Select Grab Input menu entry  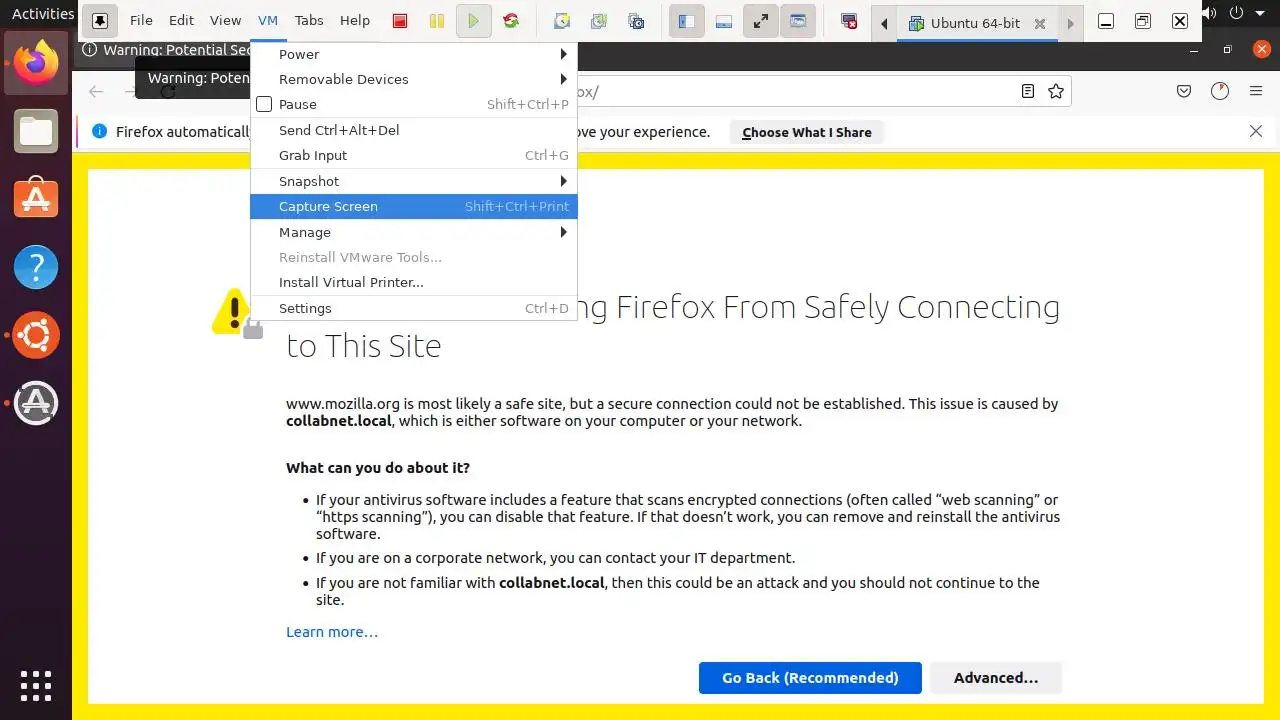[414, 155]
